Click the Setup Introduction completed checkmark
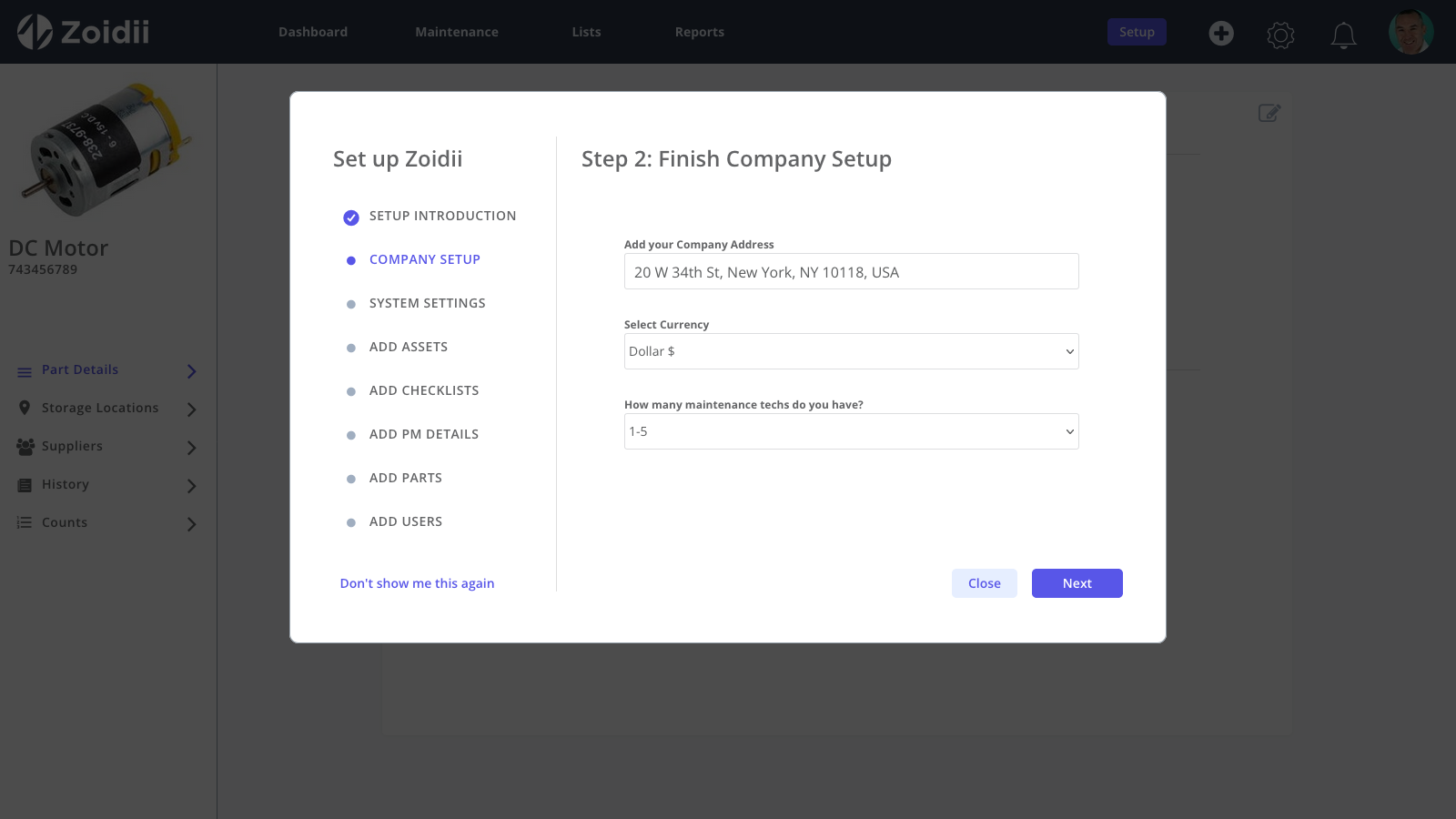1456x819 pixels. coord(351,217)
